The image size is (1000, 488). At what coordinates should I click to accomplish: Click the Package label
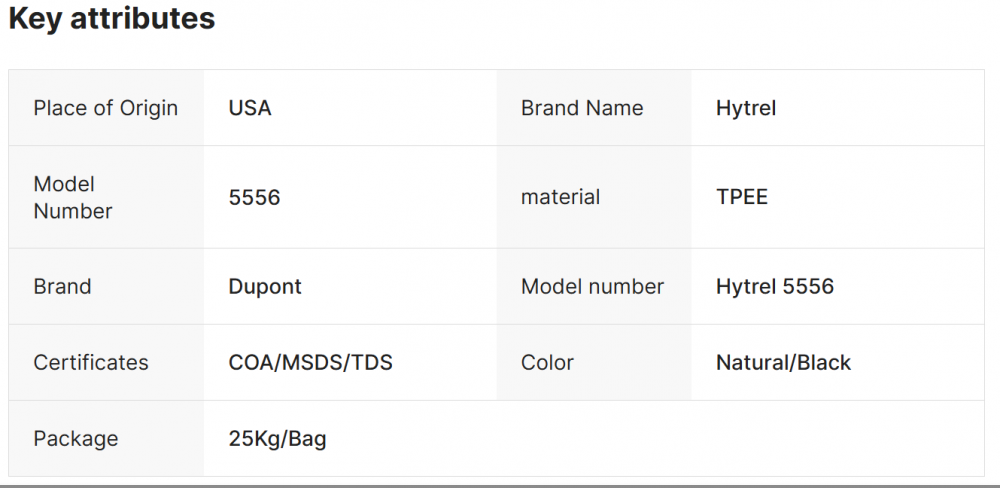coord(76,438)
